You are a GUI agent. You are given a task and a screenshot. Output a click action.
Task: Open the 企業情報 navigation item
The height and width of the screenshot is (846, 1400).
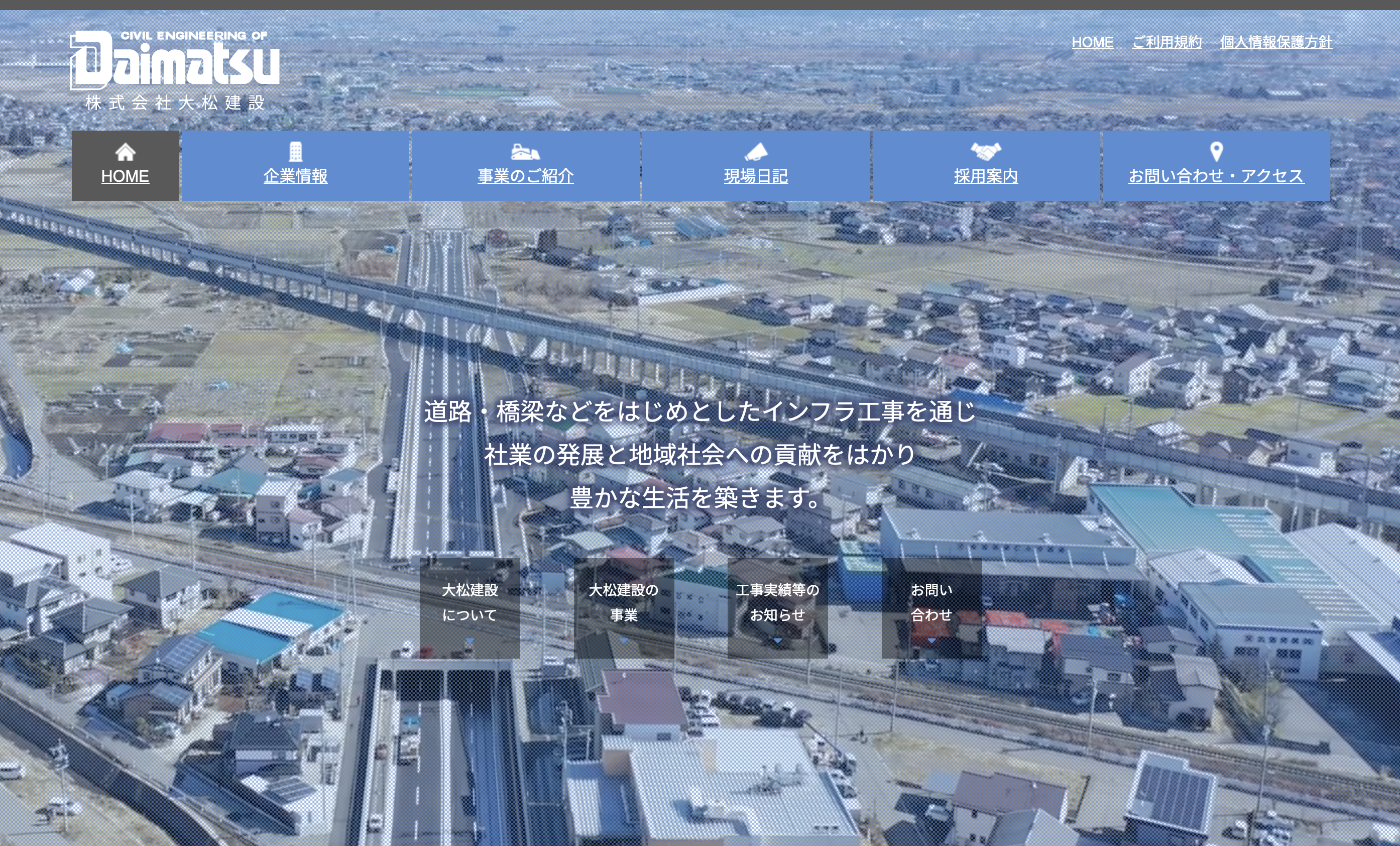click(x=295, y=165)
